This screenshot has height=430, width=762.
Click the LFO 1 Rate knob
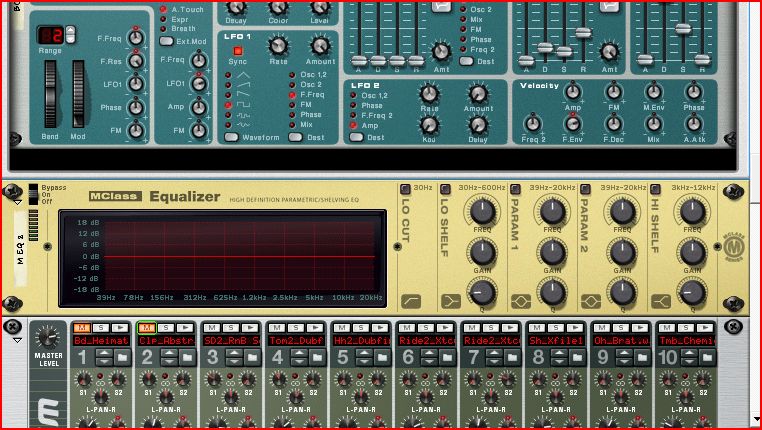(278, 46)
